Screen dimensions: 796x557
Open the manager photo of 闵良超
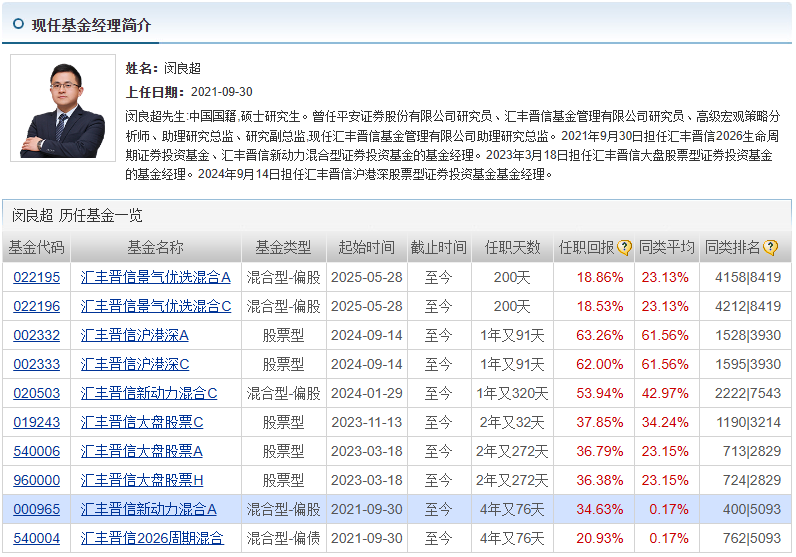click(63, 108)
